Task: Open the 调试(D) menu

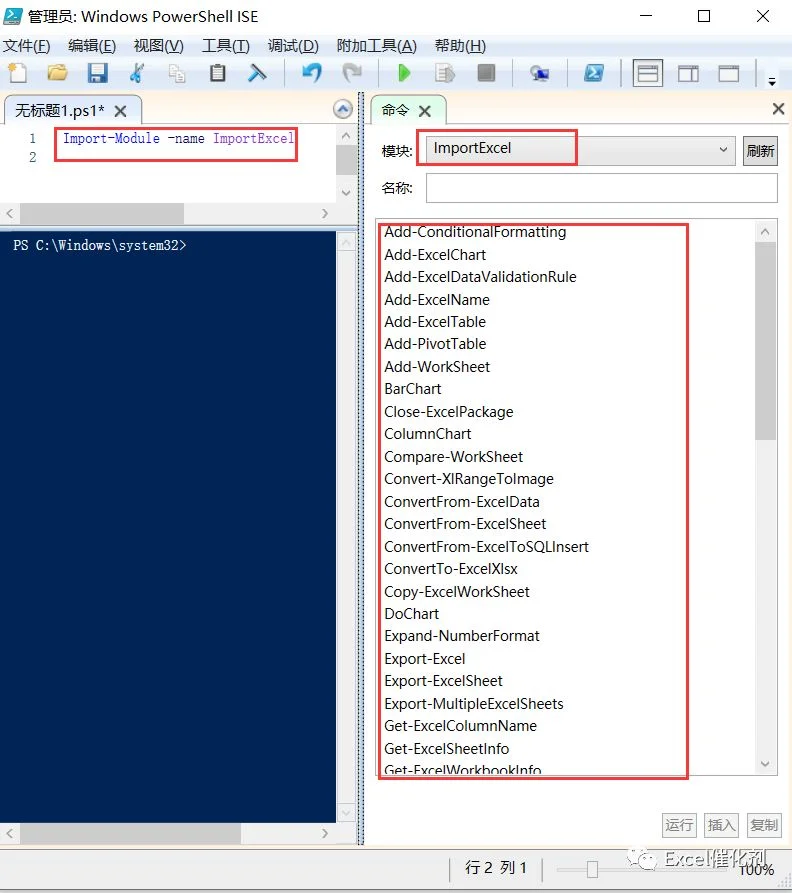Action: (293, 46)
